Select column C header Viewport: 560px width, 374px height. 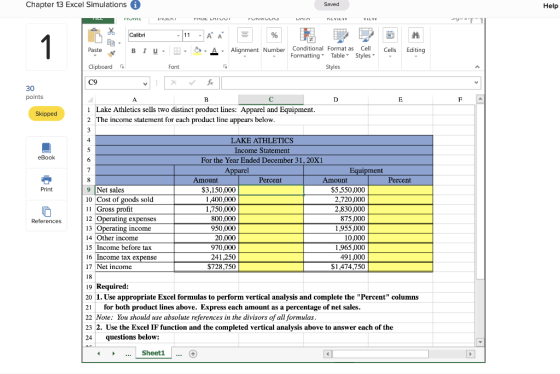click(x=271, y=100)
